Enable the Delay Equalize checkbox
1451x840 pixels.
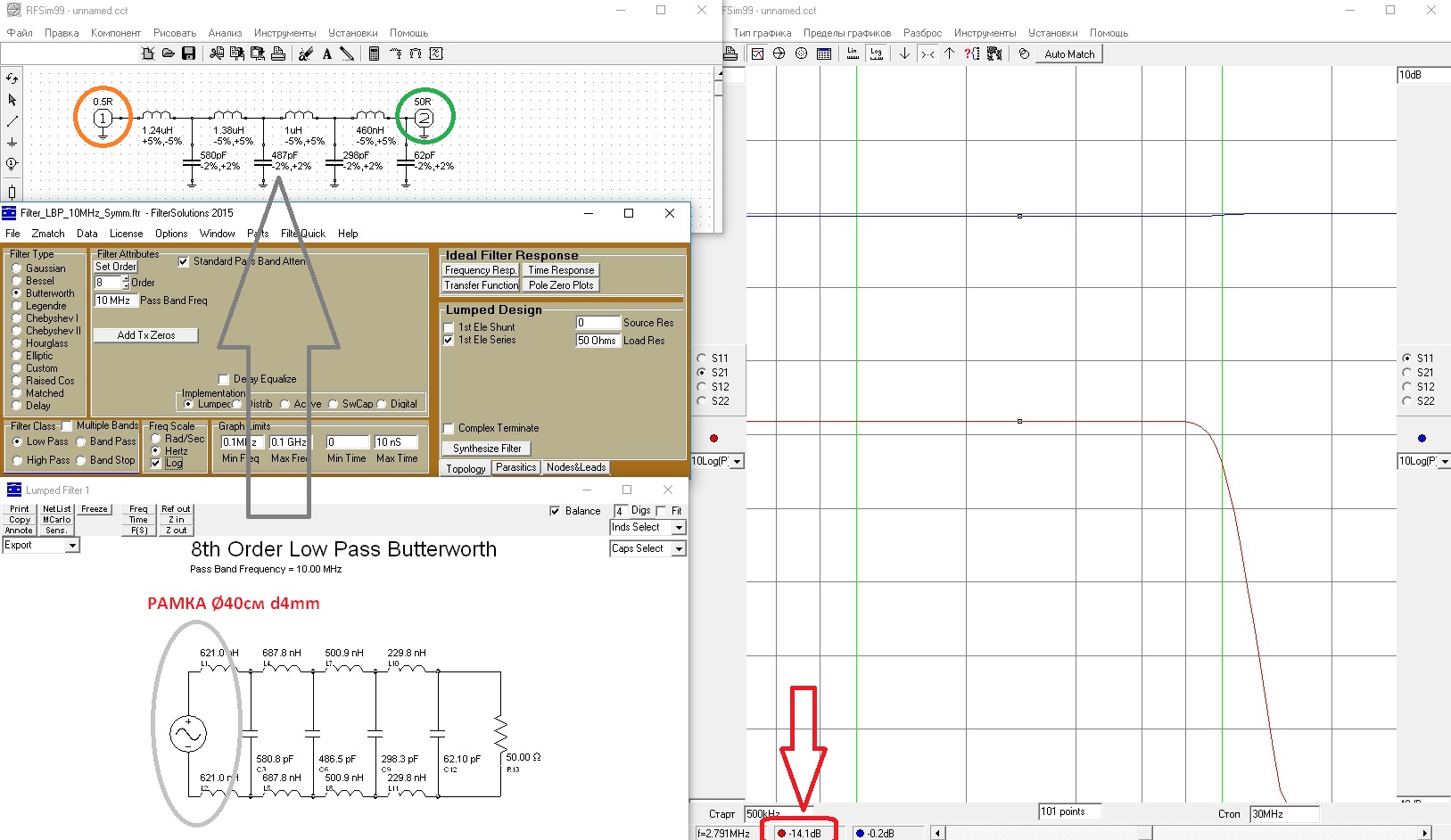224,379
